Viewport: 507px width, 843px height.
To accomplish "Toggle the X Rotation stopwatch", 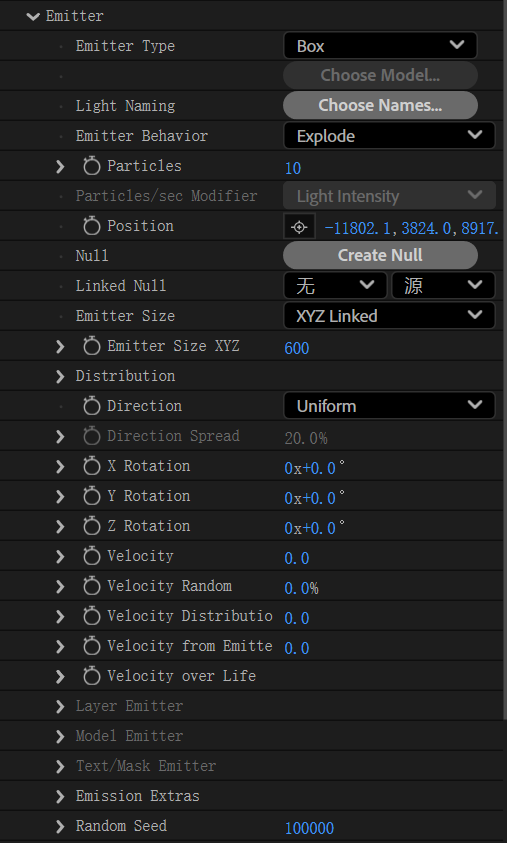I will click(x=91, y=466).
